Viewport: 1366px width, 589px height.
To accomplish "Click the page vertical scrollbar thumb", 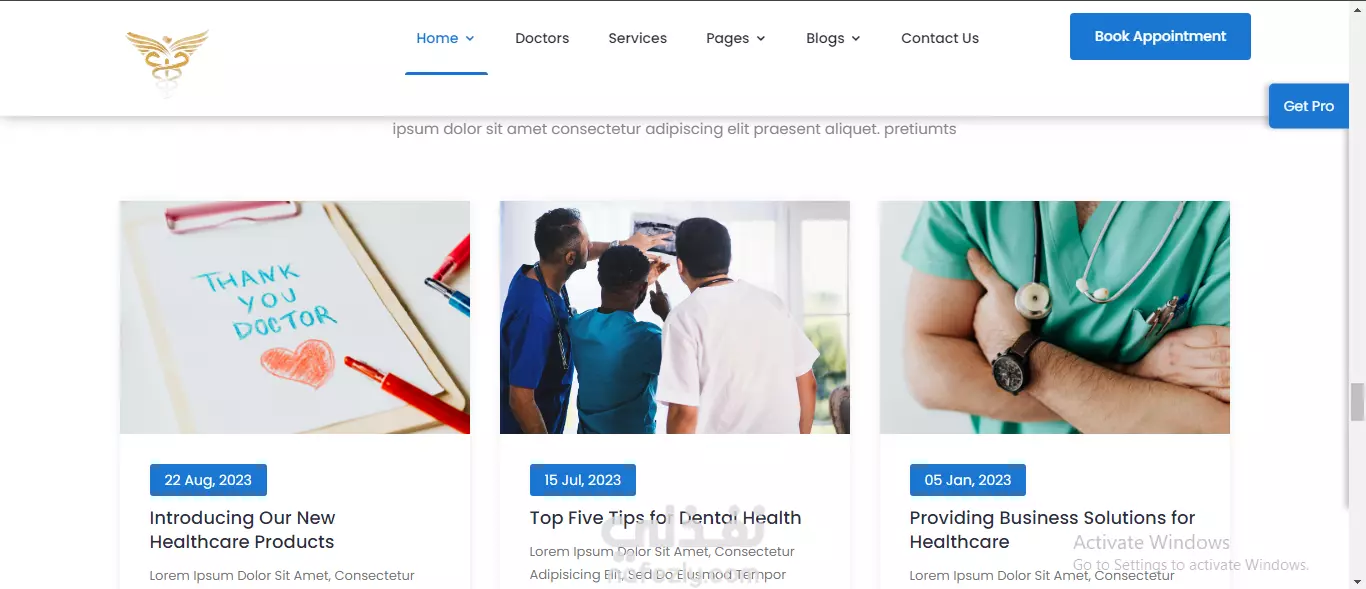I will coord(1357,402).
